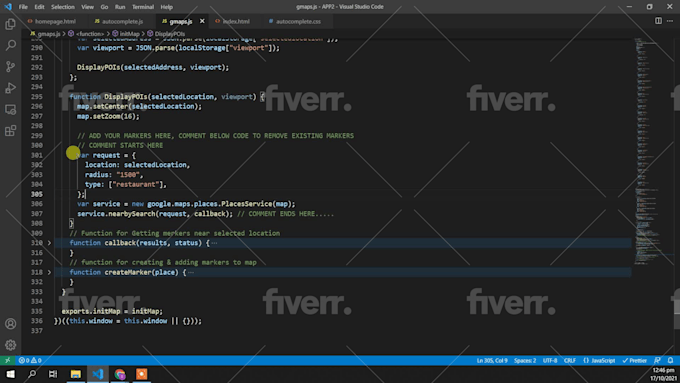This screenshot has height=383, width=680.
Task: Click PlacesService on line 306
Action: 247,204
